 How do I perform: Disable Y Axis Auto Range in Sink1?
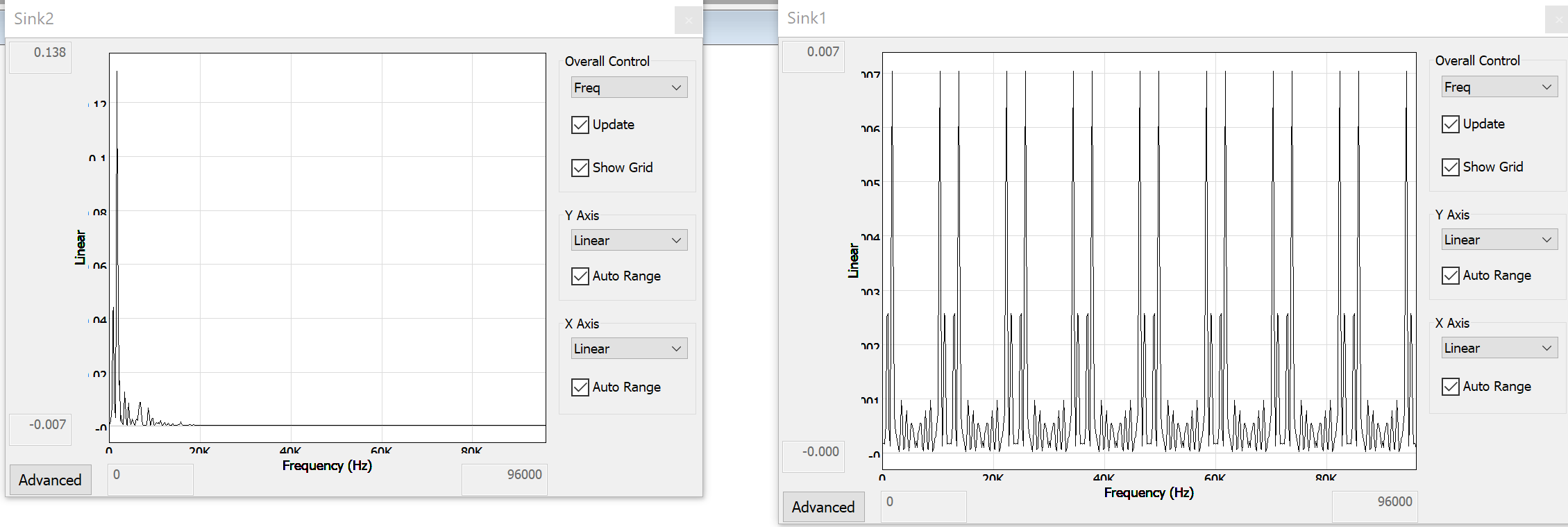[x=1451, y=276]
